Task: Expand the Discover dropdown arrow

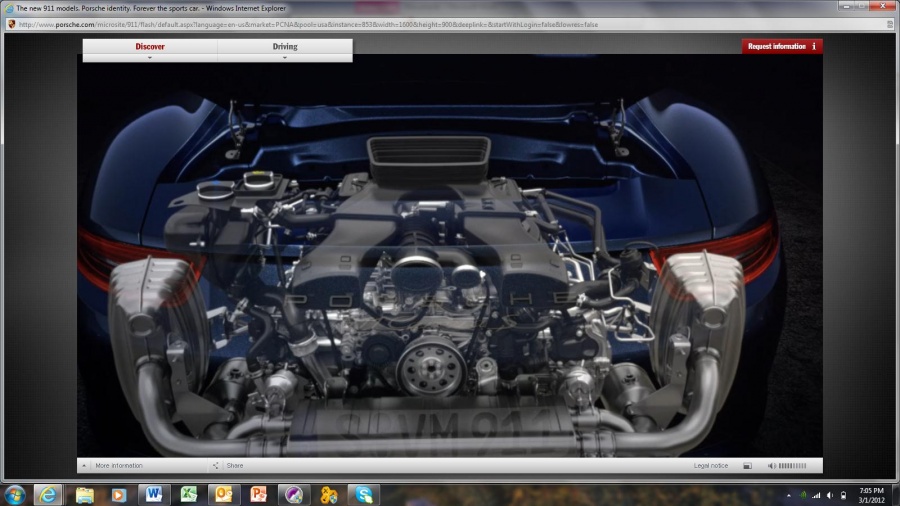Action: [x=150, y=58]
